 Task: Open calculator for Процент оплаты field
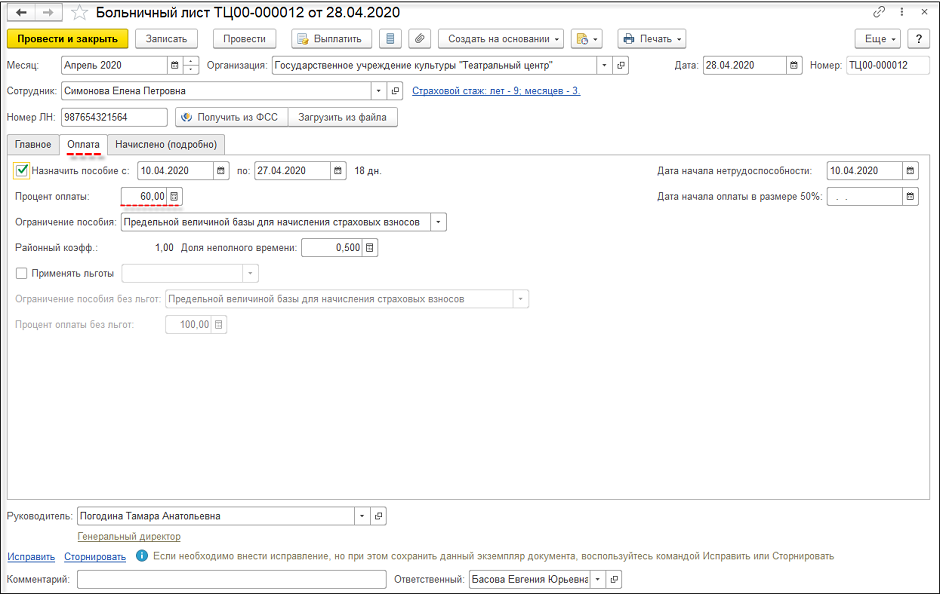point(174,197)
